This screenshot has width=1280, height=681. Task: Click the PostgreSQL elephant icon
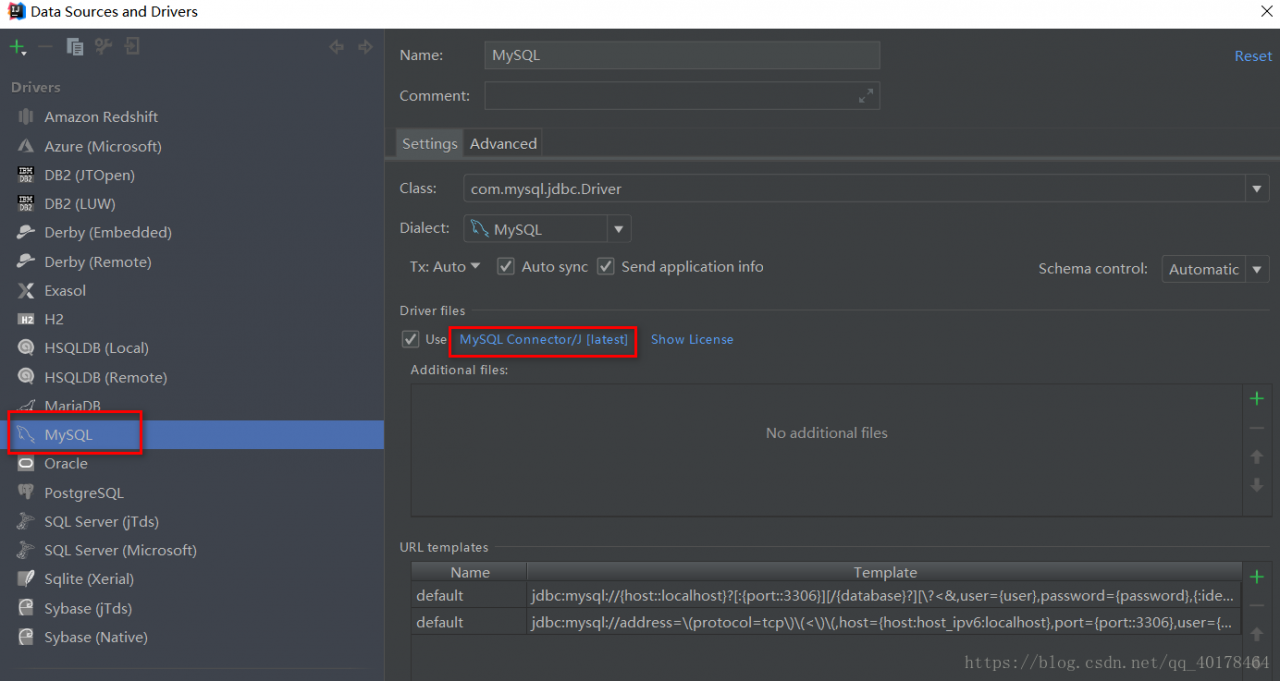tap(26, 492)
